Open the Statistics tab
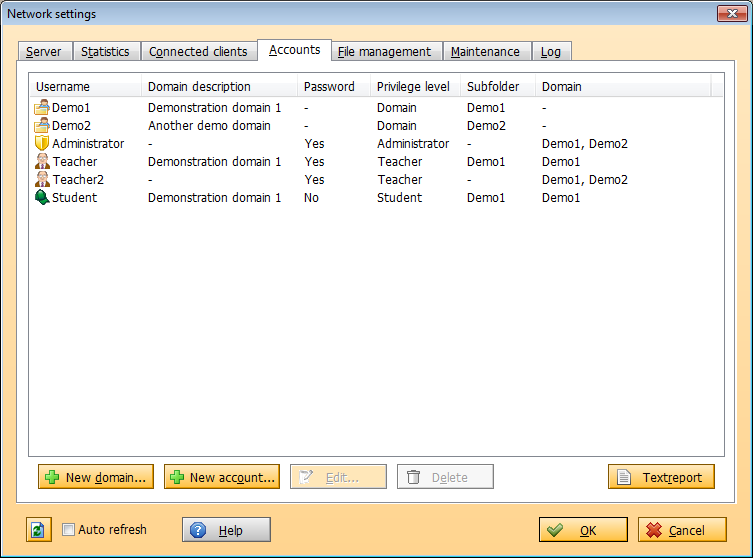Image resolution: width=753 pixels, height=558 pixels. (x=105, y=52)
